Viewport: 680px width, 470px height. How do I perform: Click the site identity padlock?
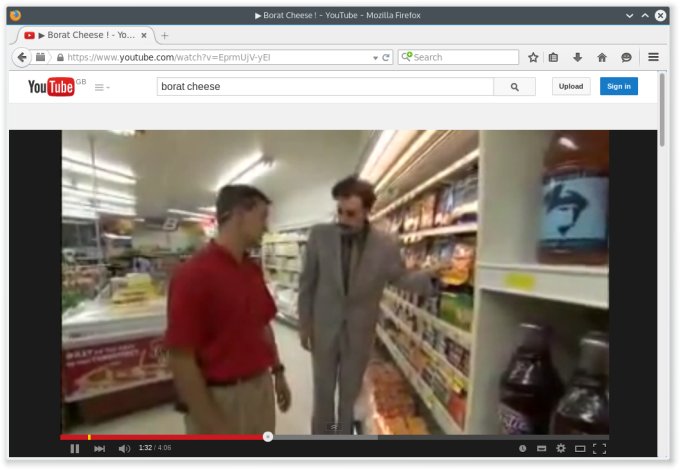(x=60, y=57)
